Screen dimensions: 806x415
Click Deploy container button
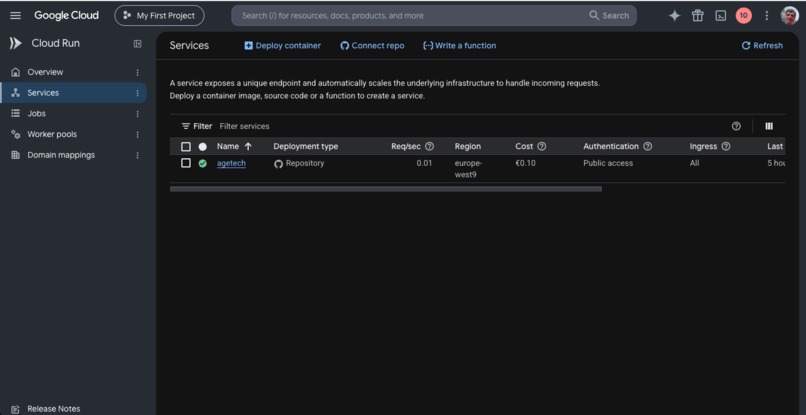click(282, 45)
